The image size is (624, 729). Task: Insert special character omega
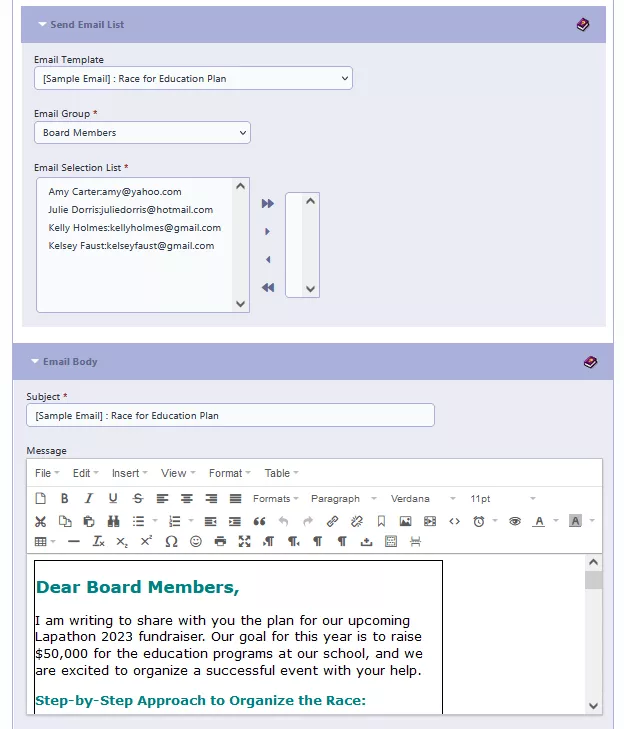pyautogui.click(x=171, y=541)
